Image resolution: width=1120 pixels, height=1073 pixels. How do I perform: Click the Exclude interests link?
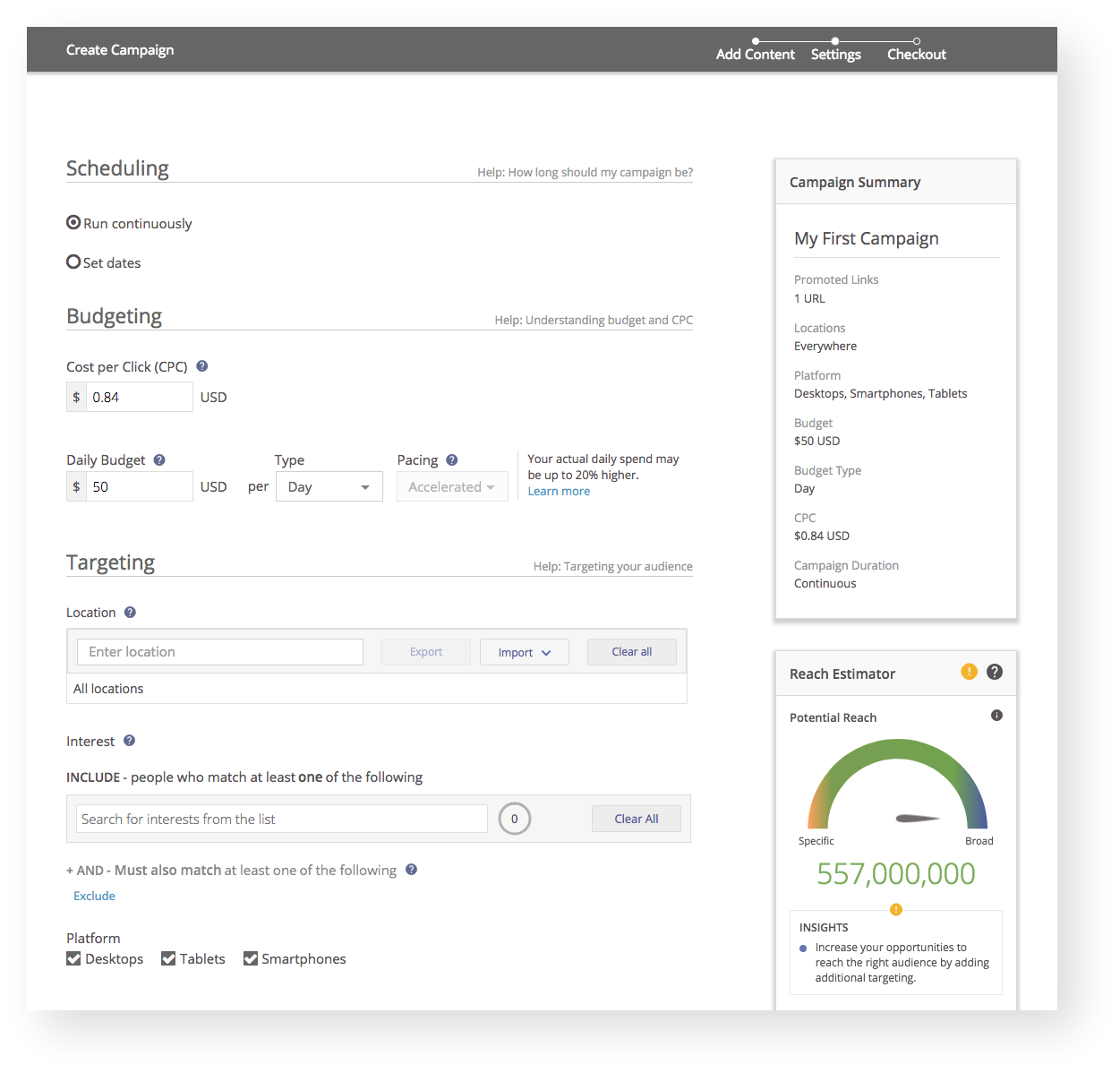(94, 896)
